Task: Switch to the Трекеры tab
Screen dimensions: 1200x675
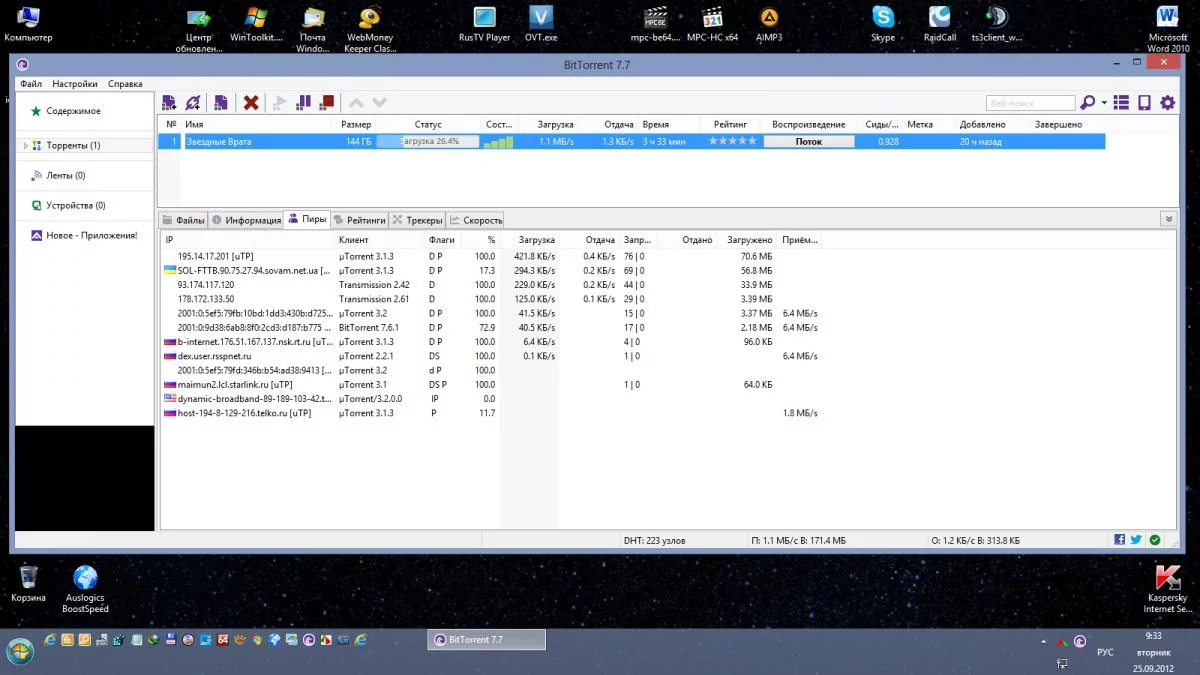Action: (417, 220)
